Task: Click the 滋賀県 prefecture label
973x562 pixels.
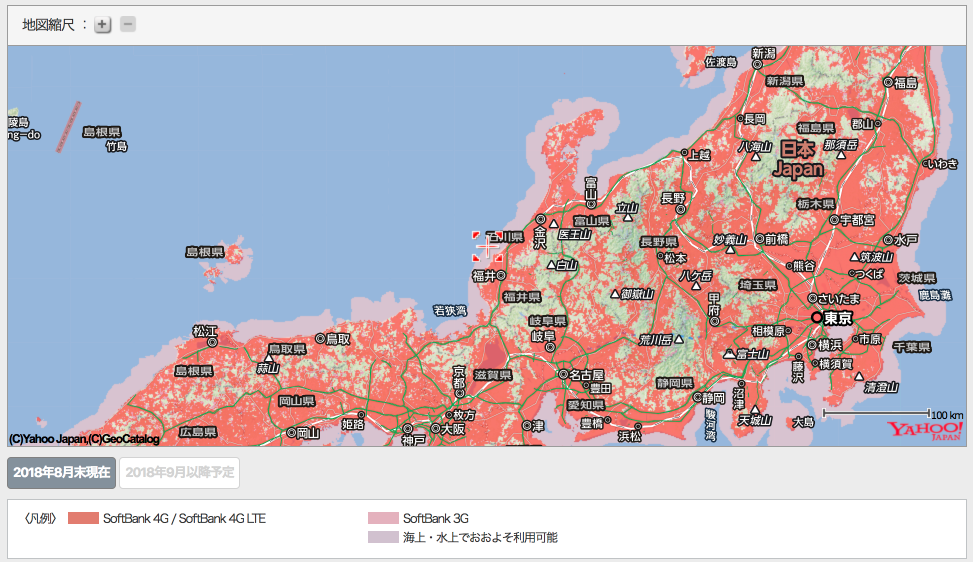Action: point(493,375)
